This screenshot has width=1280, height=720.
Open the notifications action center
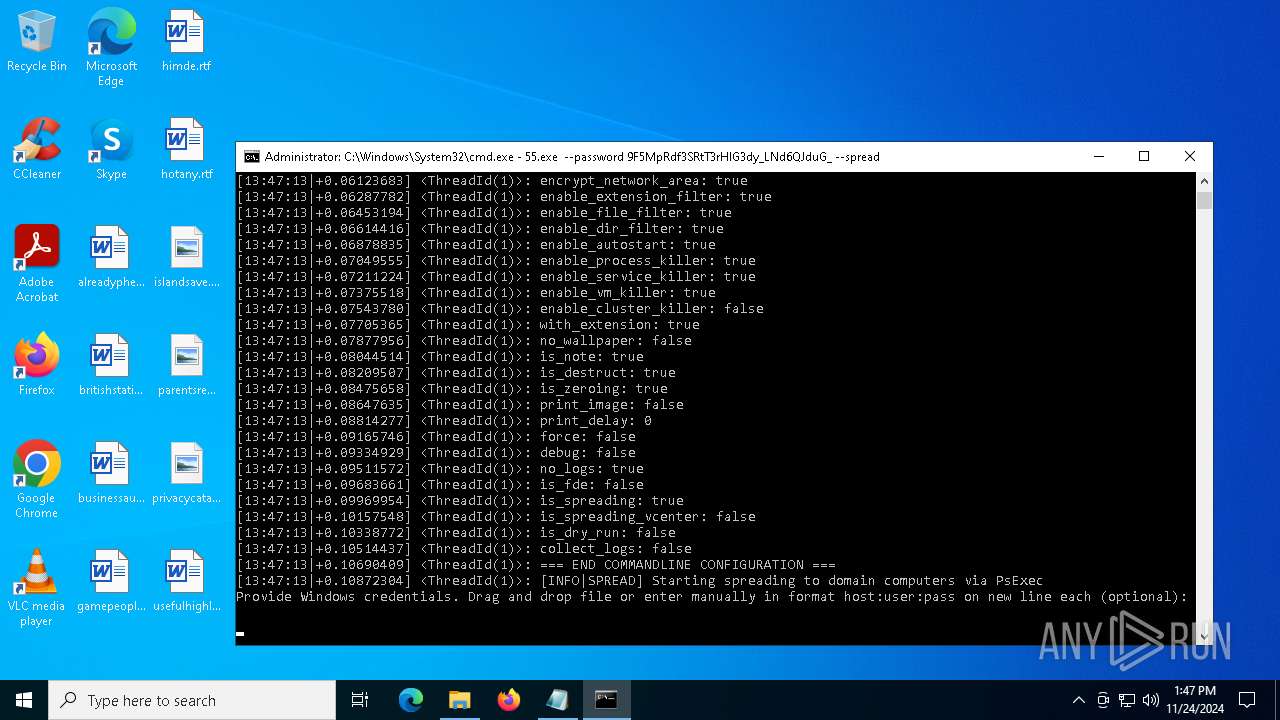(x=1247, y=700)
